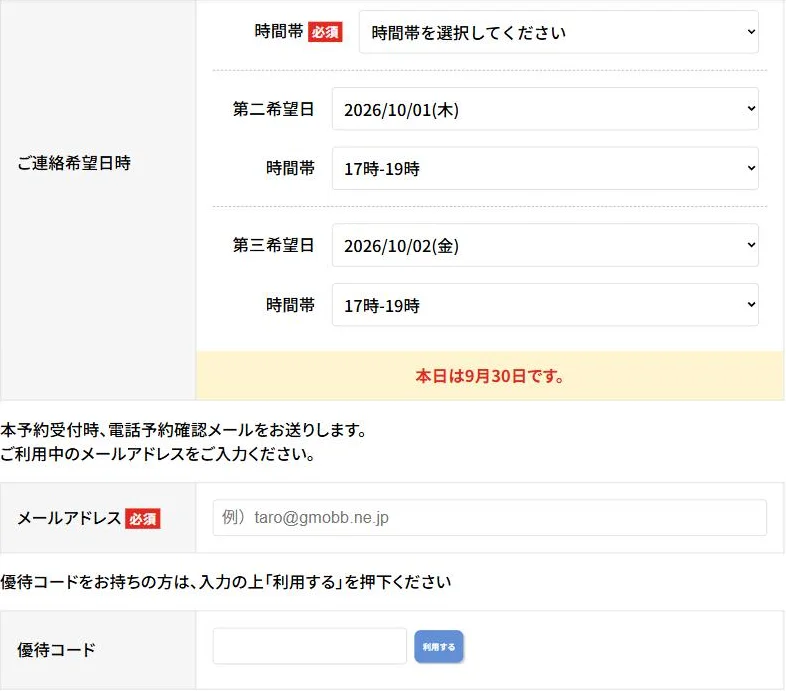Screen dimensions: 786x691
Task: Click the 必須 badge beside the top 時間帯
Action: pyautogui.click(x=325, y=32)
